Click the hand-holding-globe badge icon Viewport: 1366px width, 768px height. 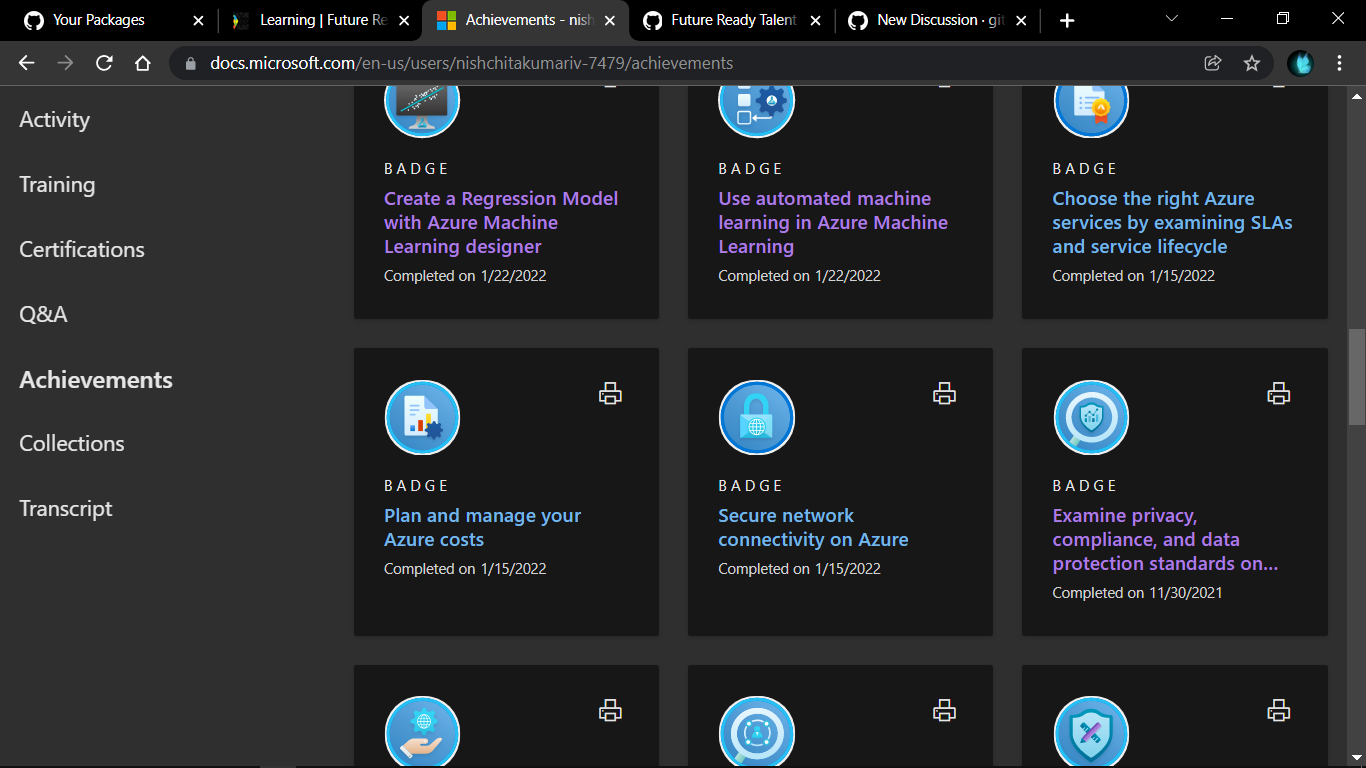click(422, 732)
